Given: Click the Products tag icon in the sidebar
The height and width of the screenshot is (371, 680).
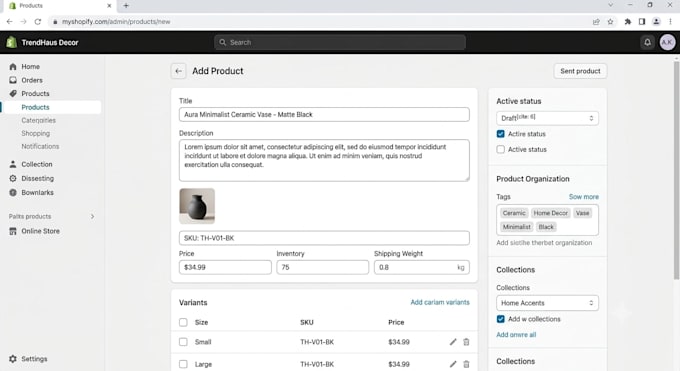Looking at the screenshot, I should (x=13, y=93).
